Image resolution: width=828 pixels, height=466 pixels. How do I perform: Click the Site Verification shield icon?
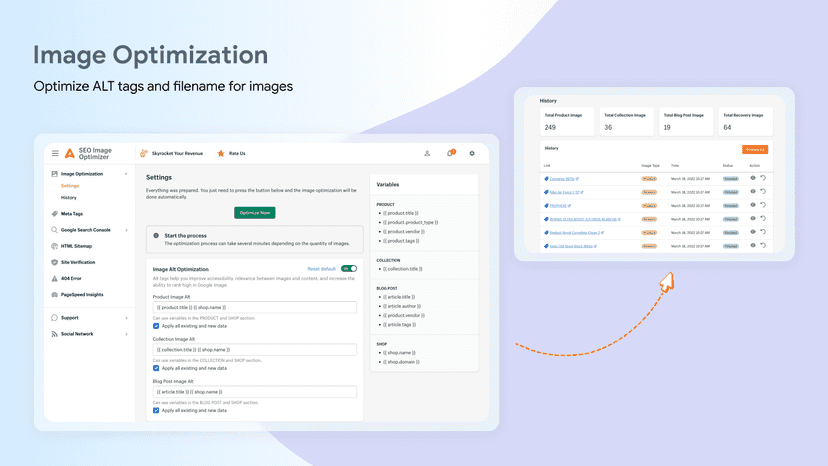point(54,262)
